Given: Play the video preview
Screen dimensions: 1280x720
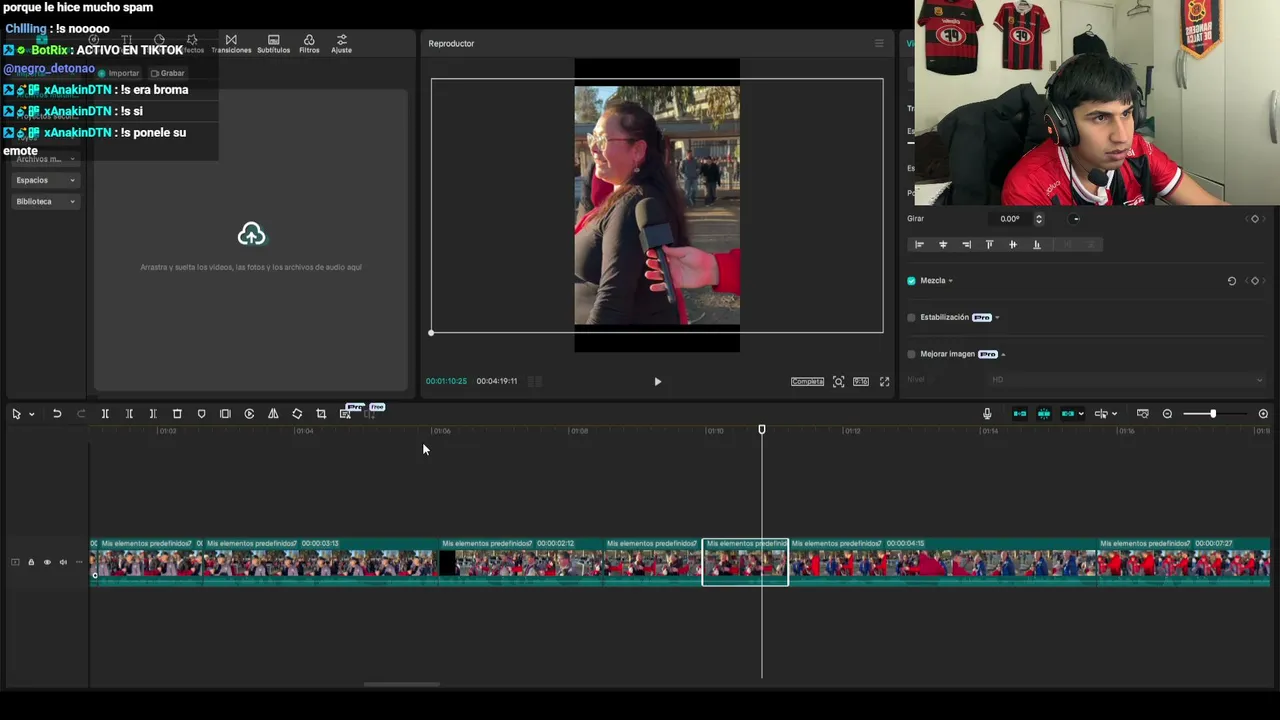Looking at the screenshot, I should click(x=657, y=382).
